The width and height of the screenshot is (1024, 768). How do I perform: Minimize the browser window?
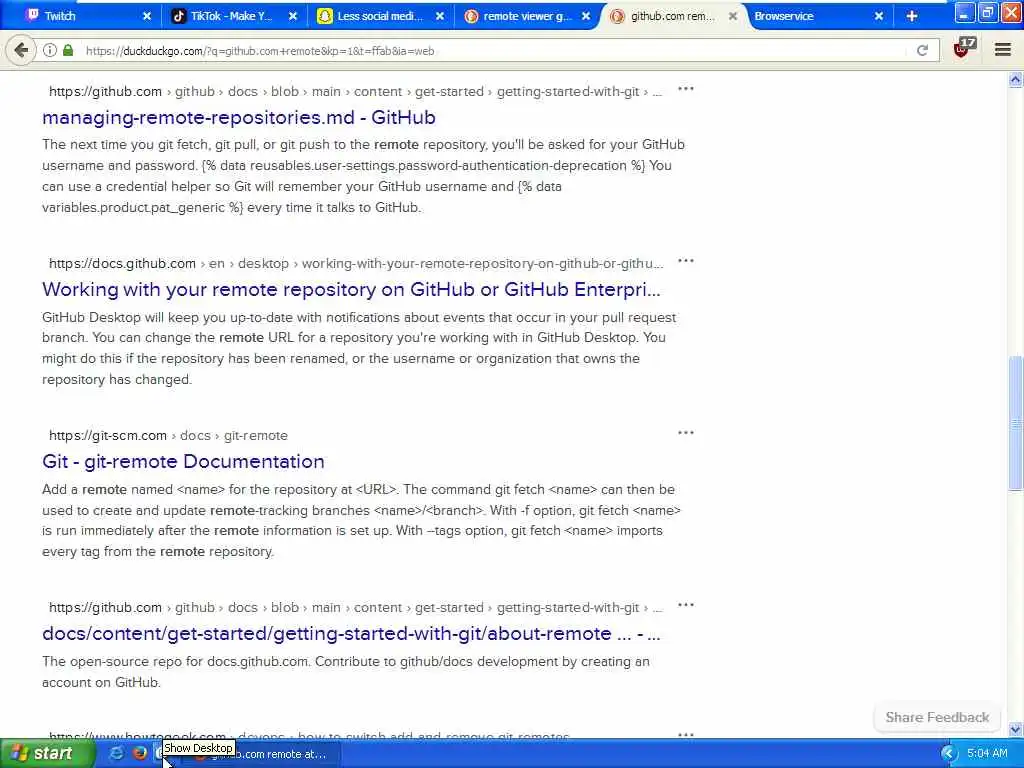965,13
